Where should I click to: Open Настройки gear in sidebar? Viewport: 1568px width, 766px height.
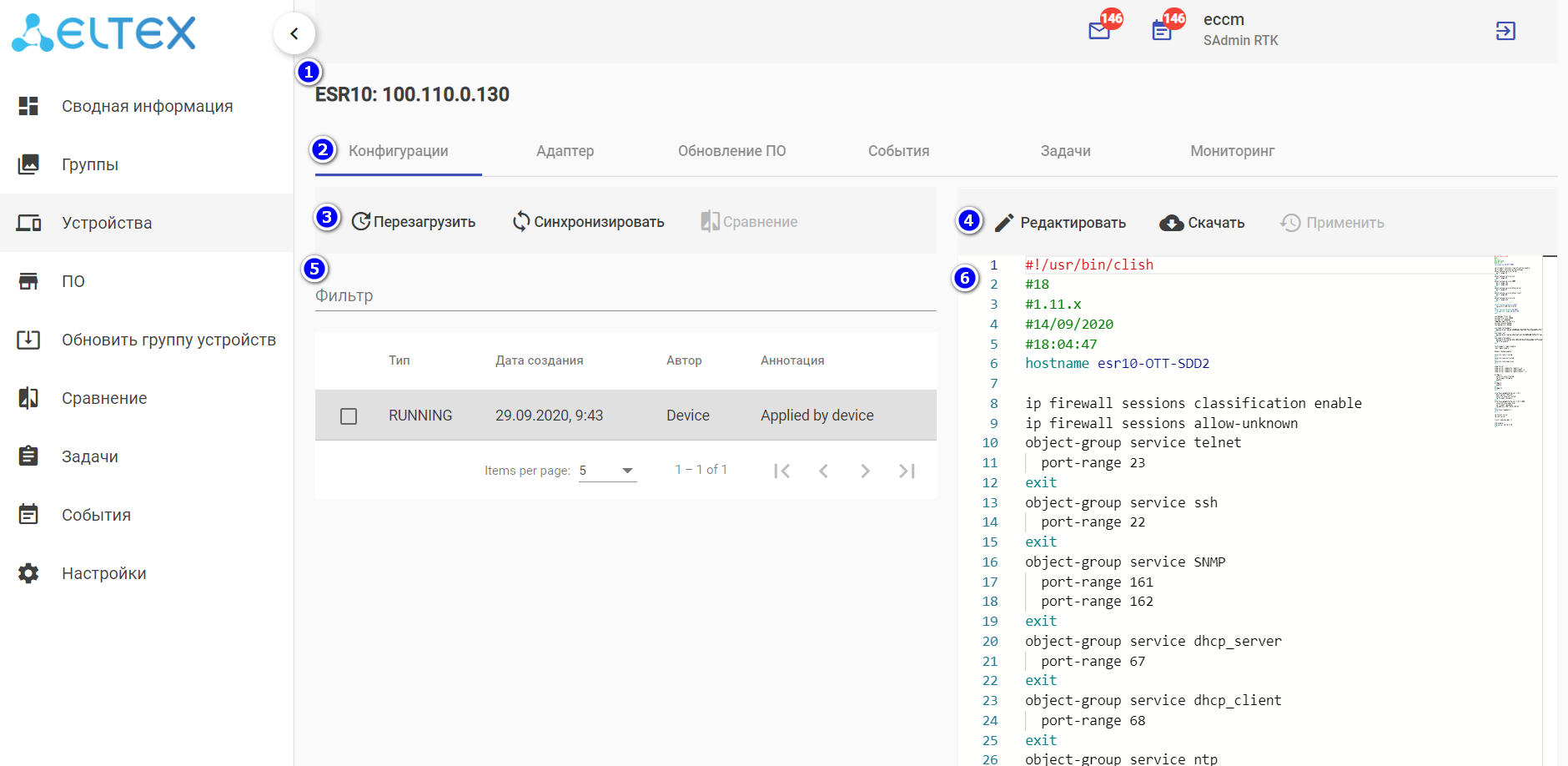29,573
